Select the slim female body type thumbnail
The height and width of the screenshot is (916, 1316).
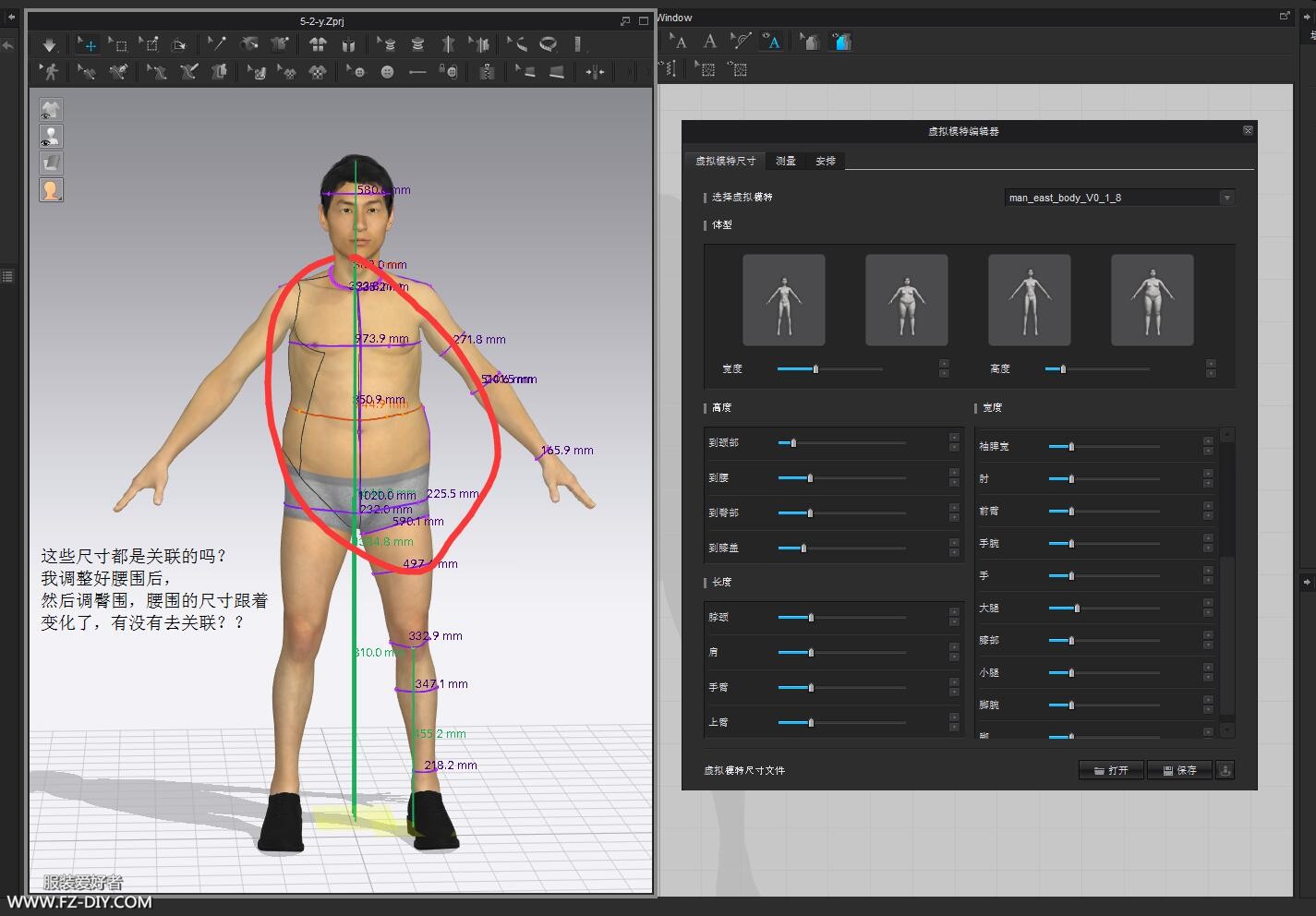coord(784,300)
